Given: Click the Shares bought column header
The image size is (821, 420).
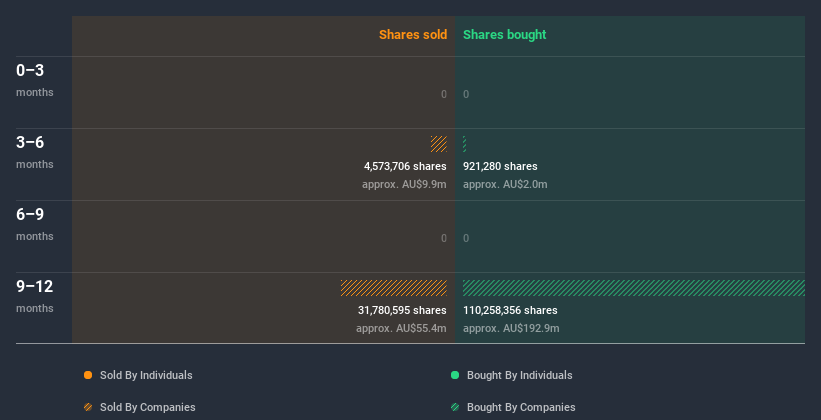Looking at the screenshot, I should tap(505, 35).
